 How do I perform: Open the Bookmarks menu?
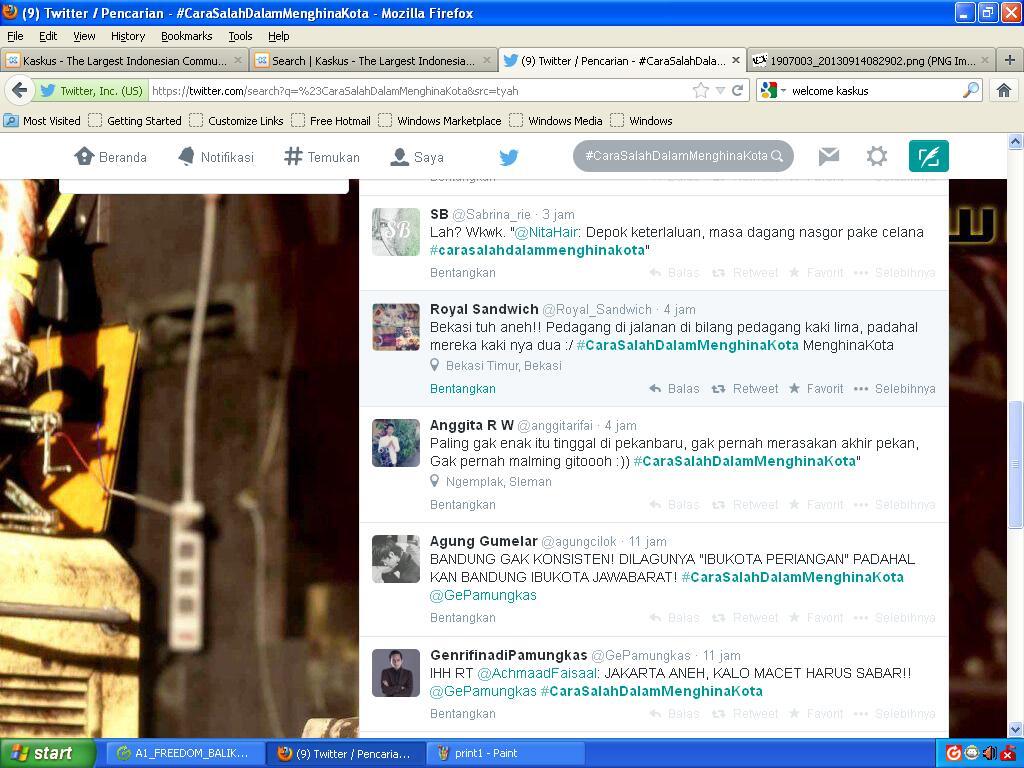(187, 36)
